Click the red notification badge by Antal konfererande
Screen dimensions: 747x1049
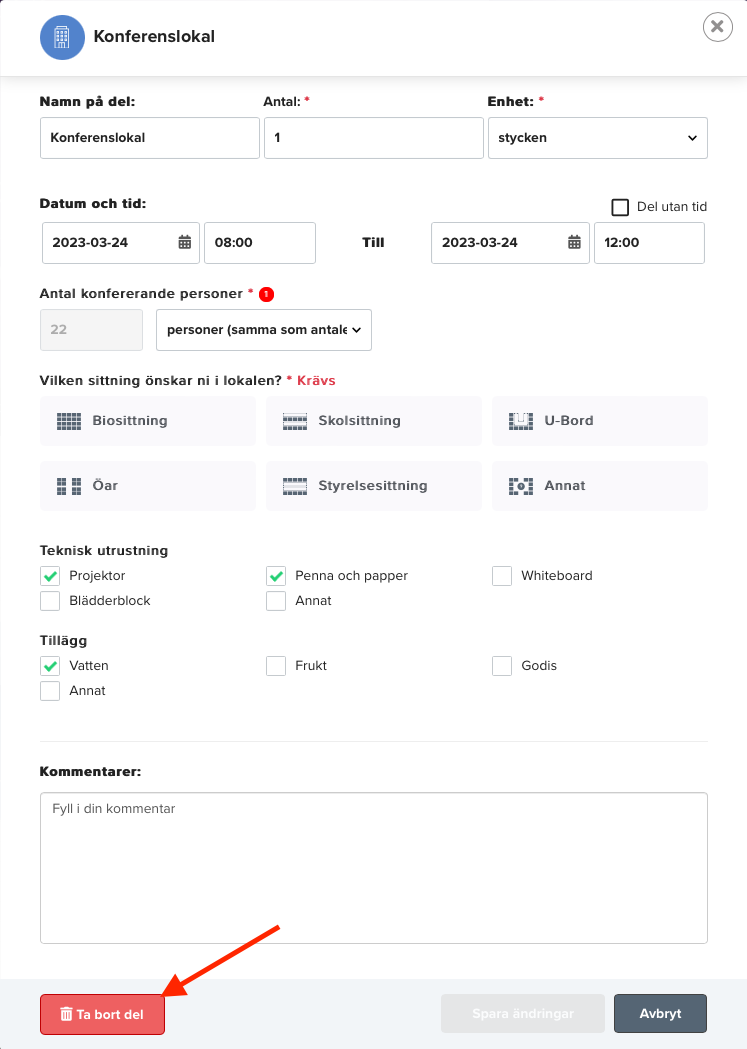pyautogui.click(x=266, y=294)
